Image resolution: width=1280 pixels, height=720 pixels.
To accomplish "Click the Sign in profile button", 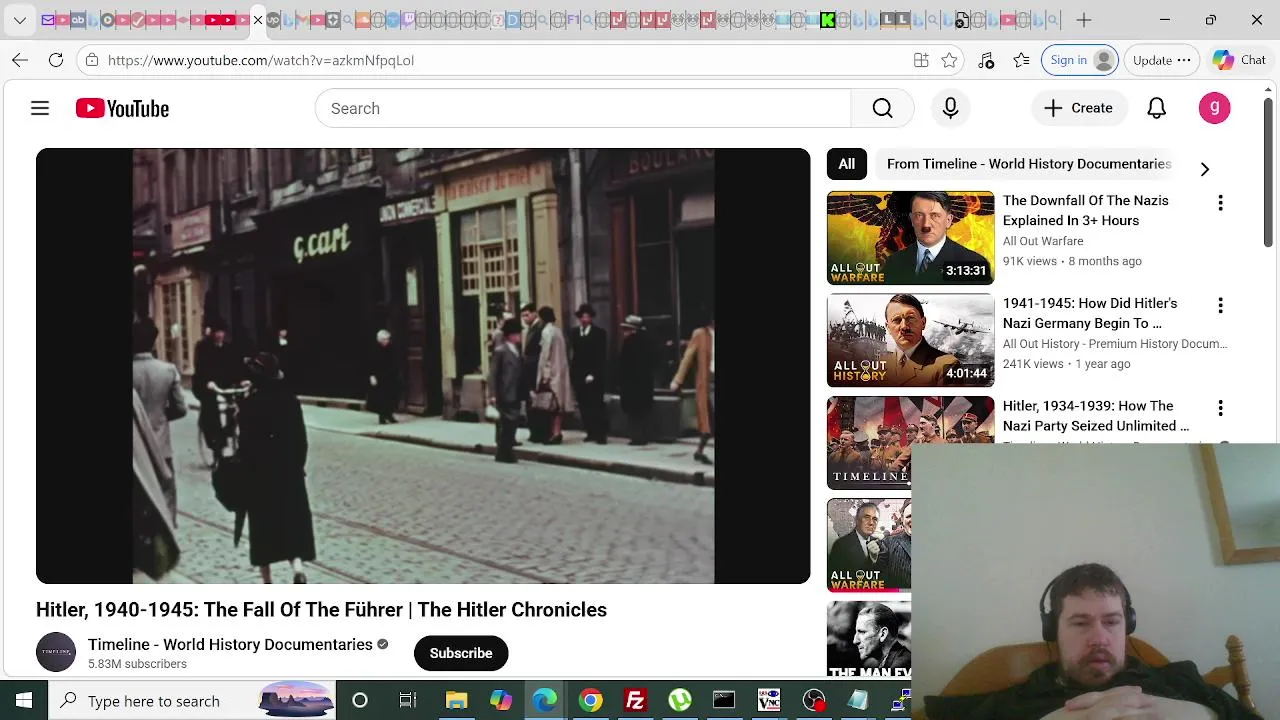I will pos(1079,60).
